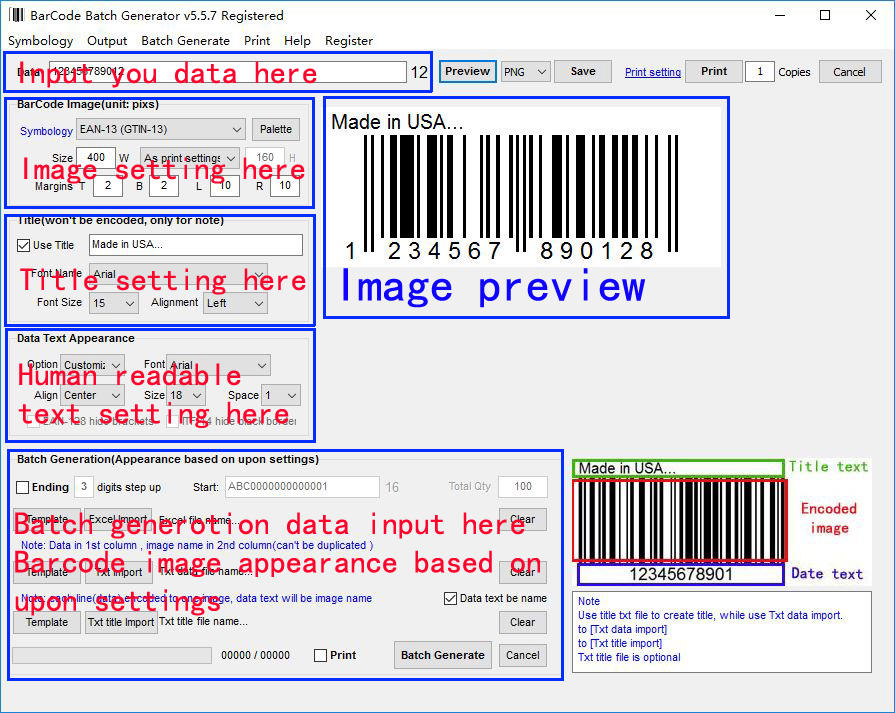Screen dimensions: 895x713
Task: Toggle the batch Print checkbox
Action: 320,655
